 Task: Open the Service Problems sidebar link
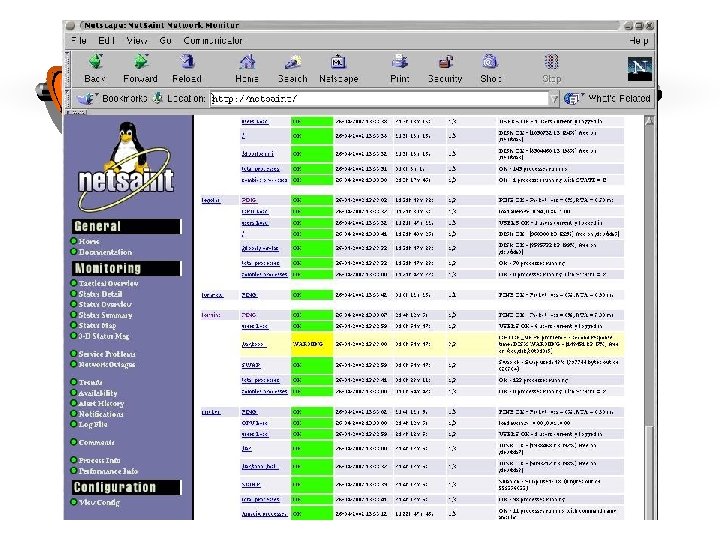[x=107, y=354]
